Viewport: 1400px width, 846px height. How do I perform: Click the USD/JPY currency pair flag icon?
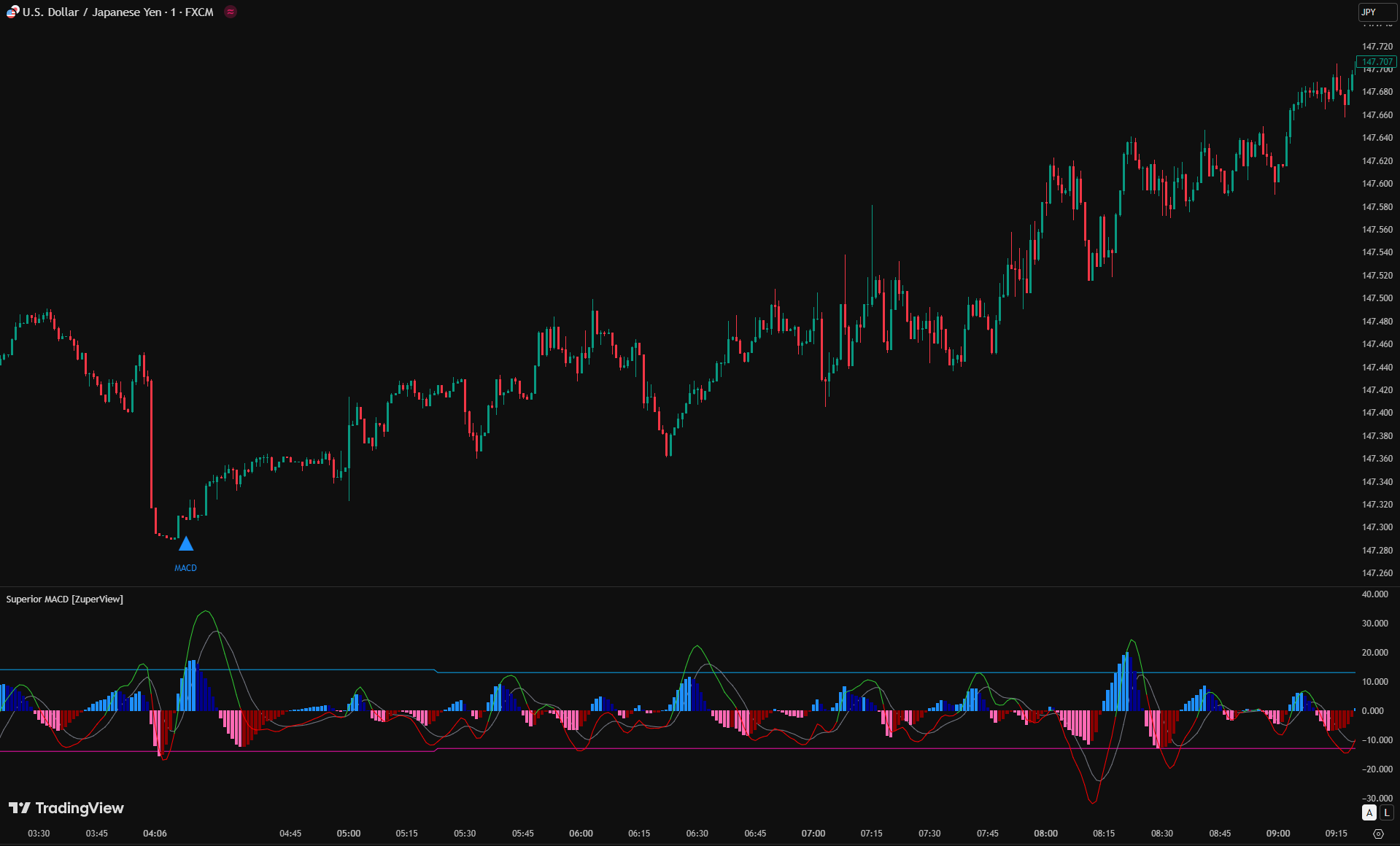(12, 12)
